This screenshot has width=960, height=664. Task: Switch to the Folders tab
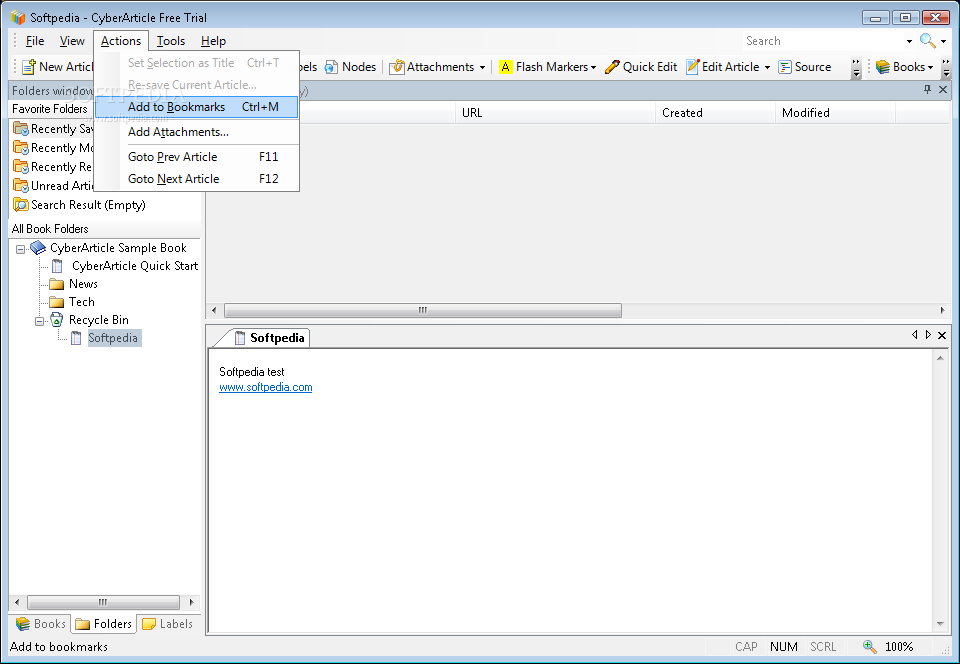coord(103,624)
